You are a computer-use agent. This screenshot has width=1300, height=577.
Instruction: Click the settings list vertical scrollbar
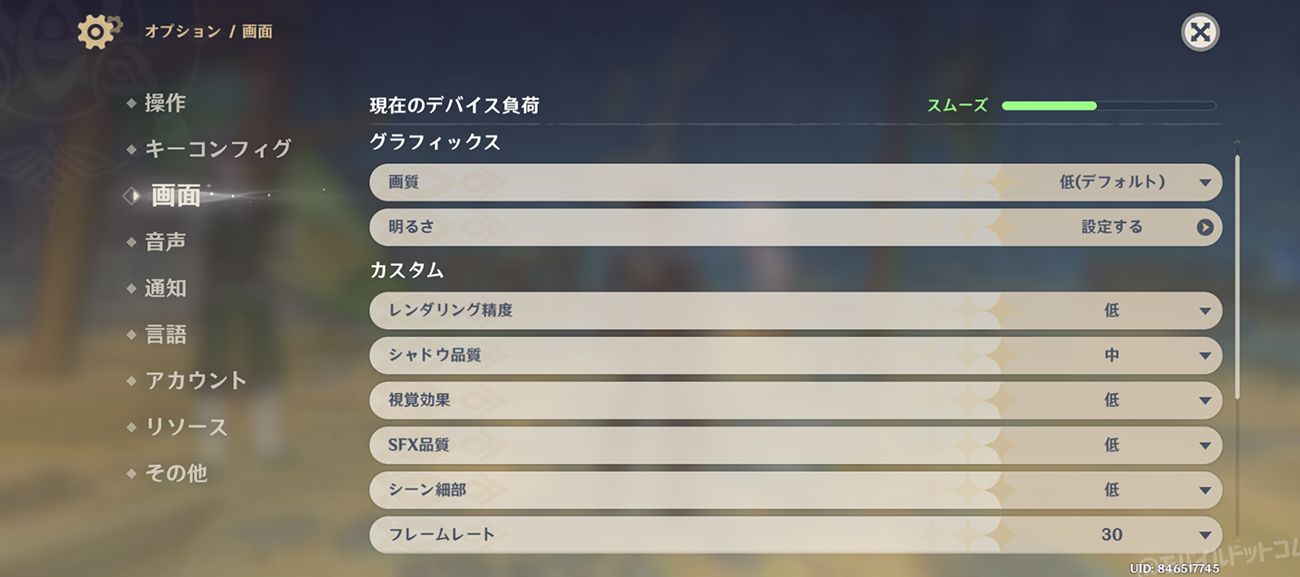coord(1237,275)
